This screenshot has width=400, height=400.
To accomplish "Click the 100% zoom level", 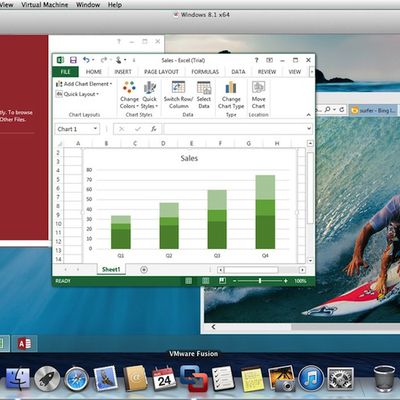I will [300, 281].
